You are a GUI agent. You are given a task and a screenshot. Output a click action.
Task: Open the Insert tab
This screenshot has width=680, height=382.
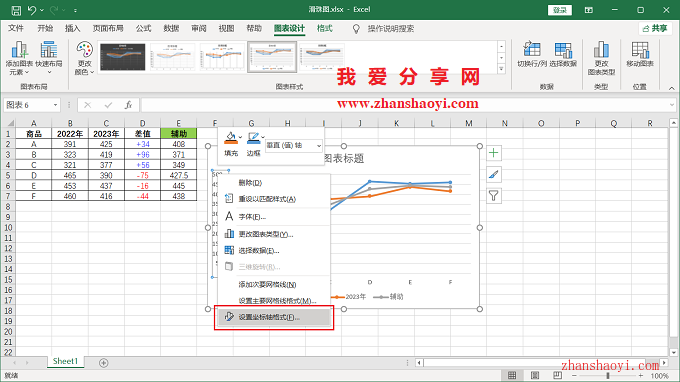pos(72,29)
